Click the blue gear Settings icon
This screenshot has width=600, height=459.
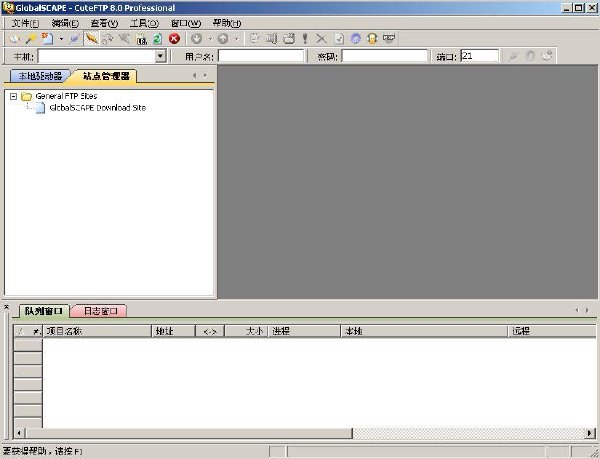point(355,39)
